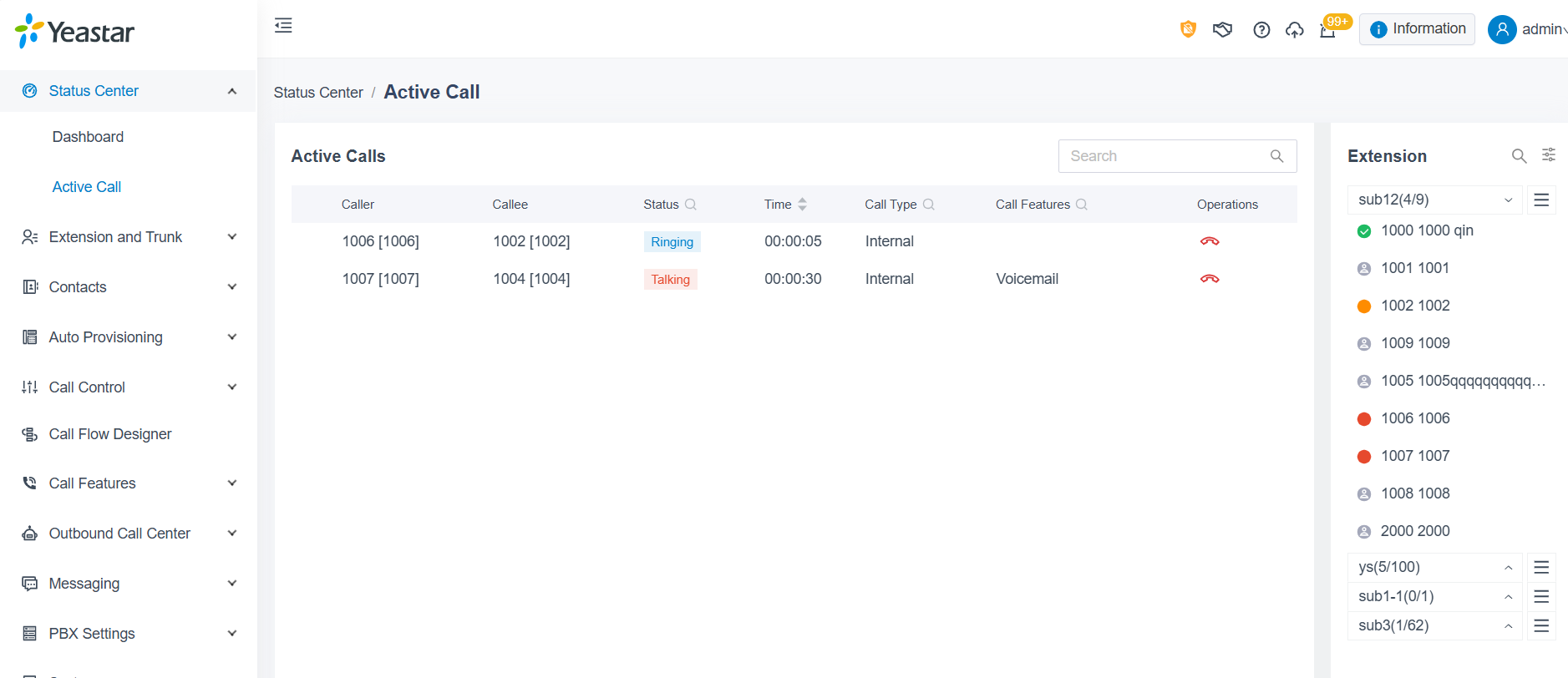Click the cloud upload icon in header
Image resolution: width=1568 pixels, height=678 pixels.
pos(1294,30)
